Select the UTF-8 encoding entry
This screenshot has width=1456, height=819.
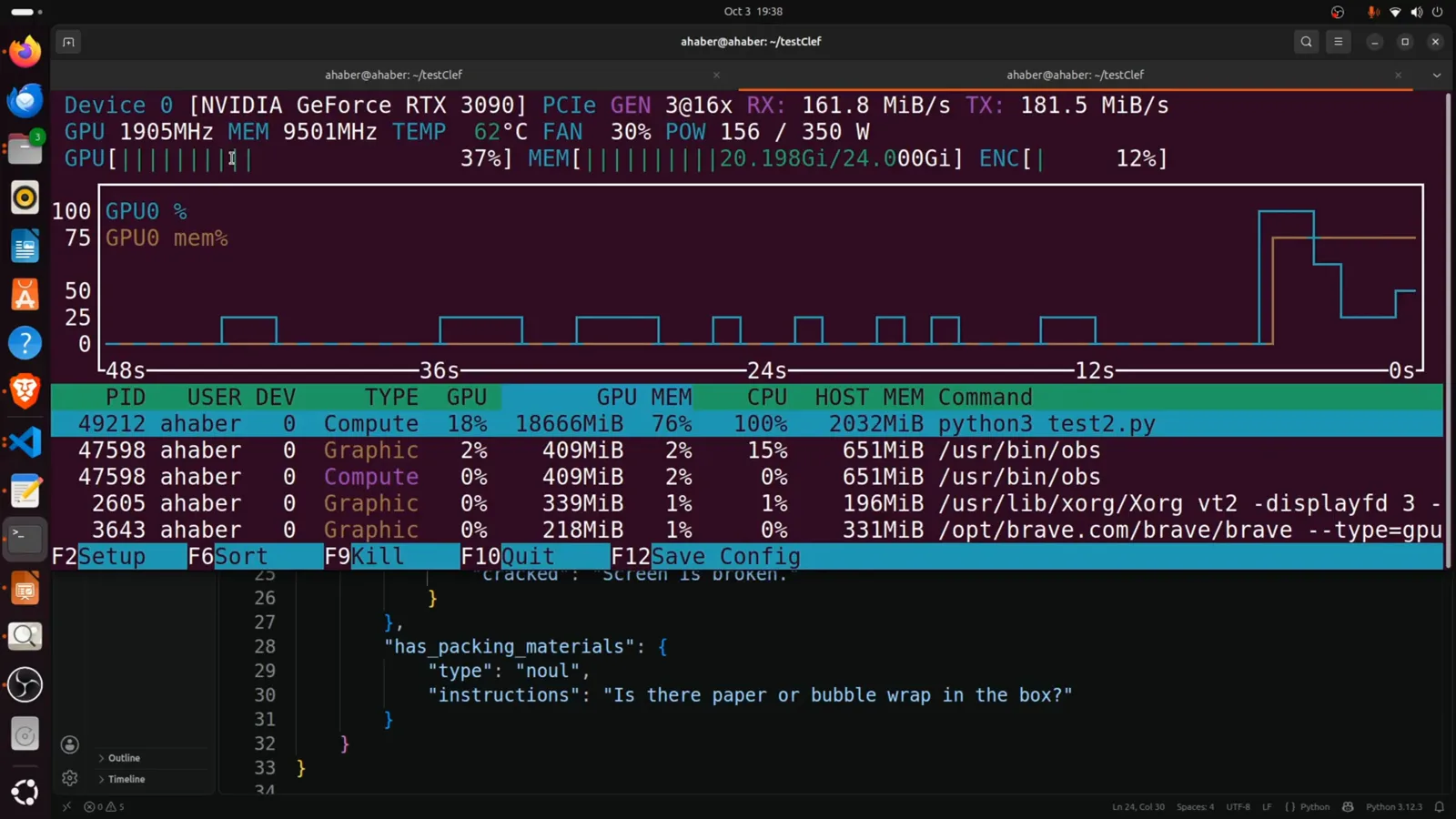pyautogui.click(x=1238, y=806)
